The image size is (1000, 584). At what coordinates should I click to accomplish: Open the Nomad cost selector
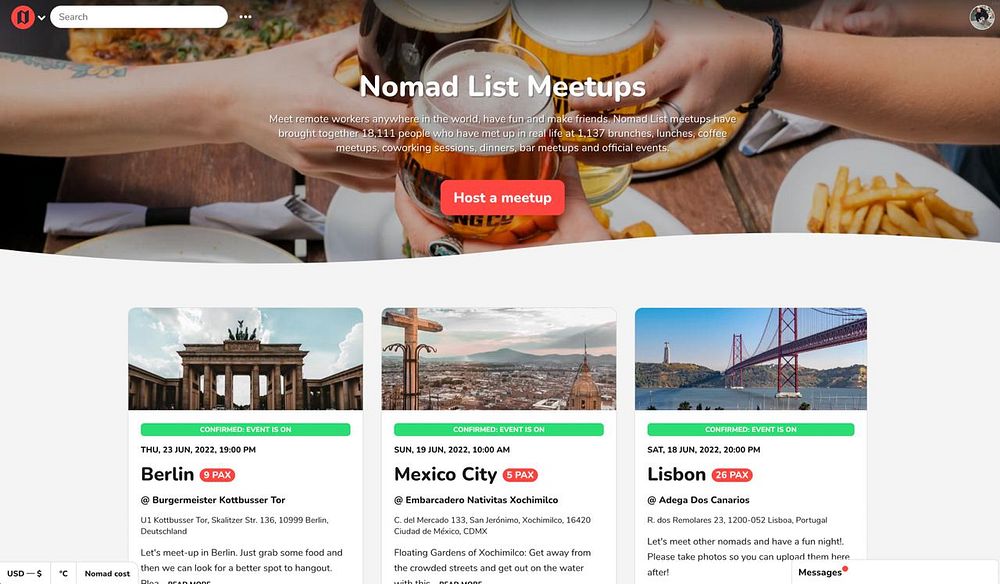pyautogui.click(x=107, y=573)
